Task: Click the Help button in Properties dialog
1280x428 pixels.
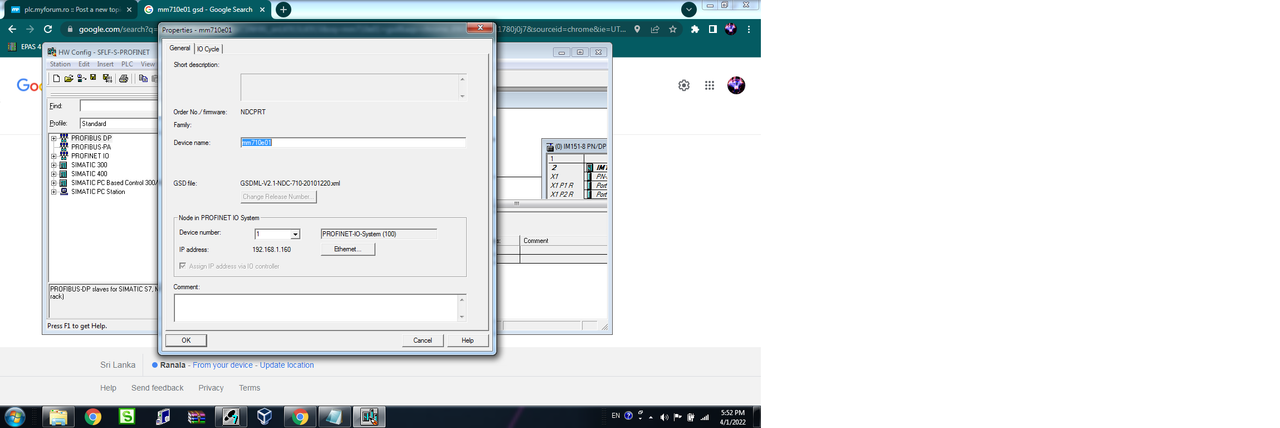Action: [468, 340]
